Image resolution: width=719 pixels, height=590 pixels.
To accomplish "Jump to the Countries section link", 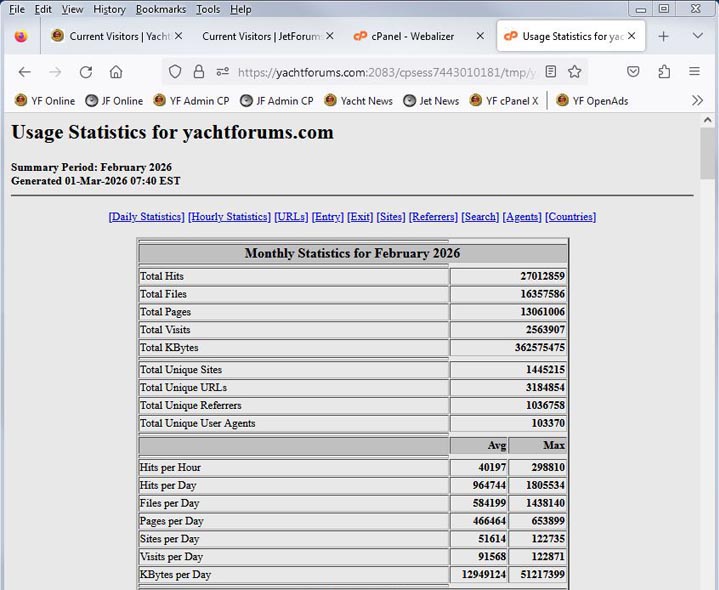I will (570, 217).
